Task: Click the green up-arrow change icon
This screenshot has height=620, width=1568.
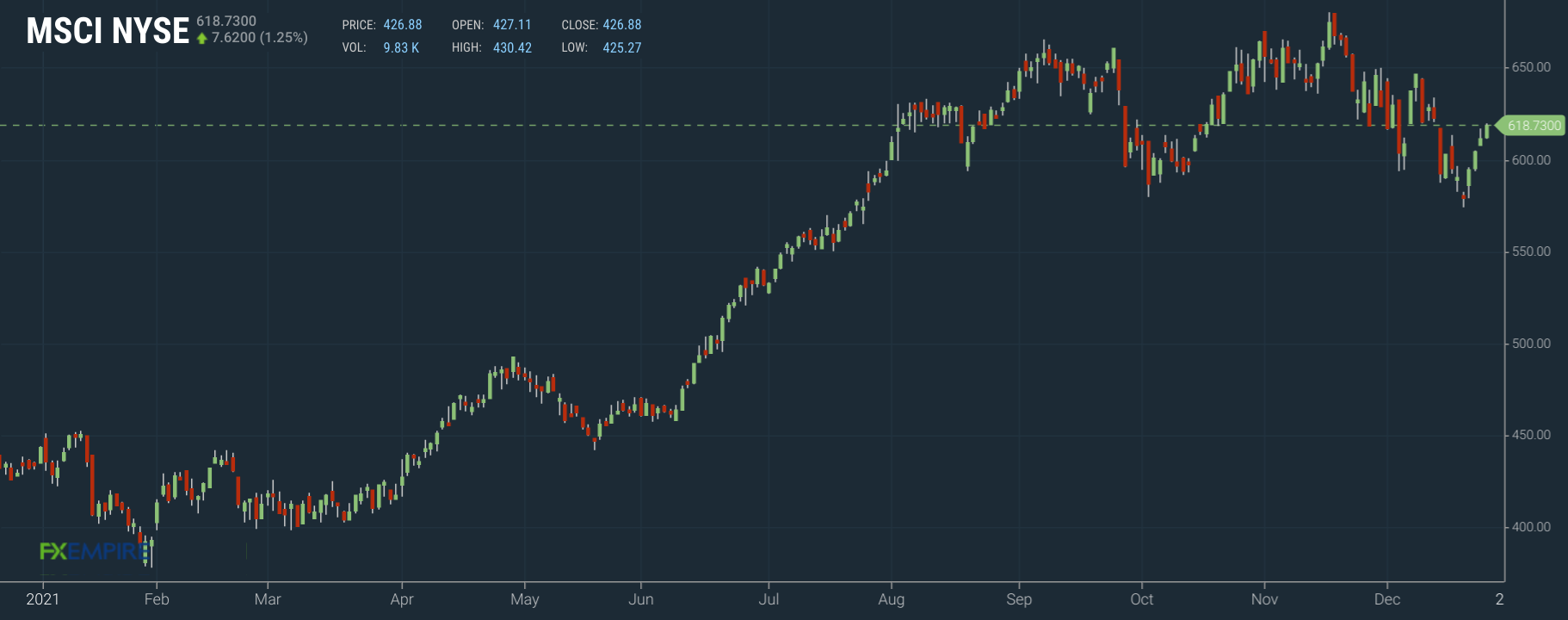Action: [x=202, y=38]
